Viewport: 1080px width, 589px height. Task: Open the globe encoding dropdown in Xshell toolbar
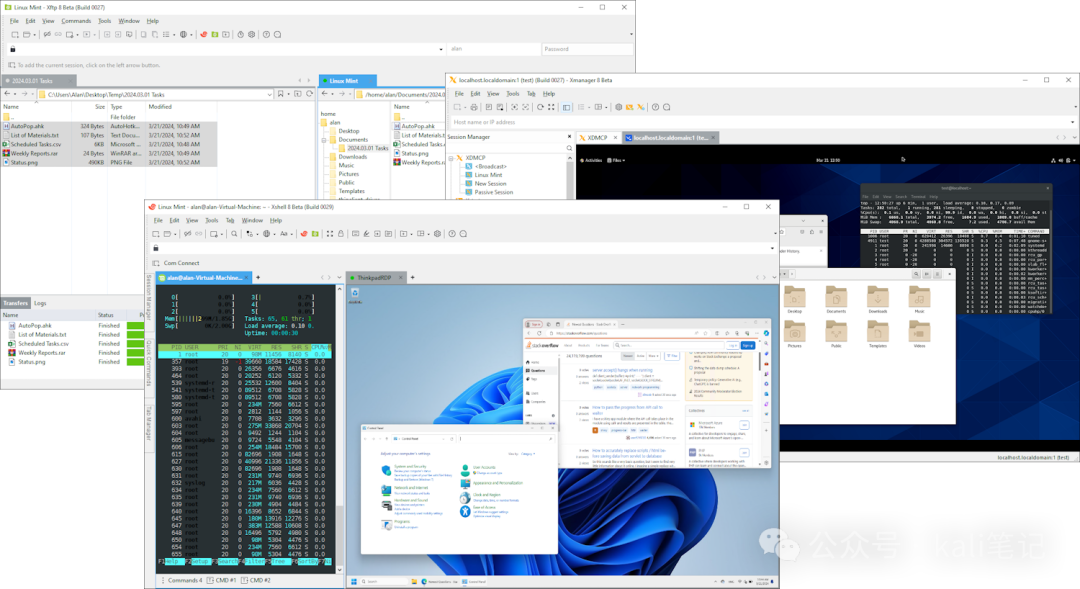click(275, 234)
